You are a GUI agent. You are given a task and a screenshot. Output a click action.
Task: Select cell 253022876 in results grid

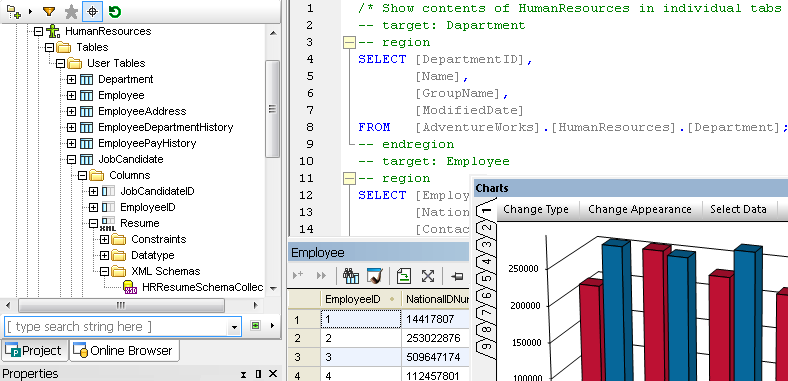435,338
